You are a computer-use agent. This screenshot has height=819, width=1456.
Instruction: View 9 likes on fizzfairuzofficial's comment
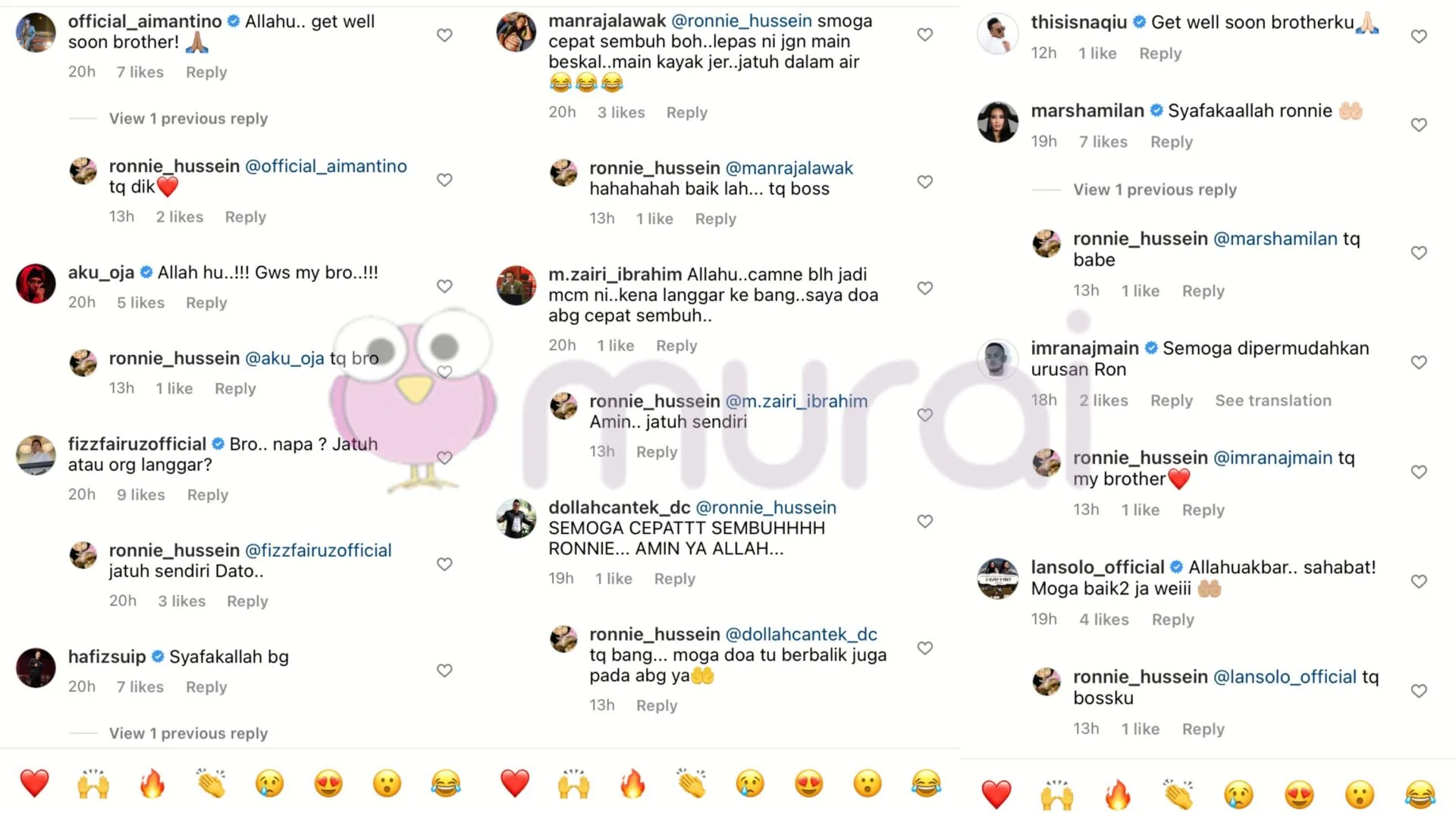140,494
